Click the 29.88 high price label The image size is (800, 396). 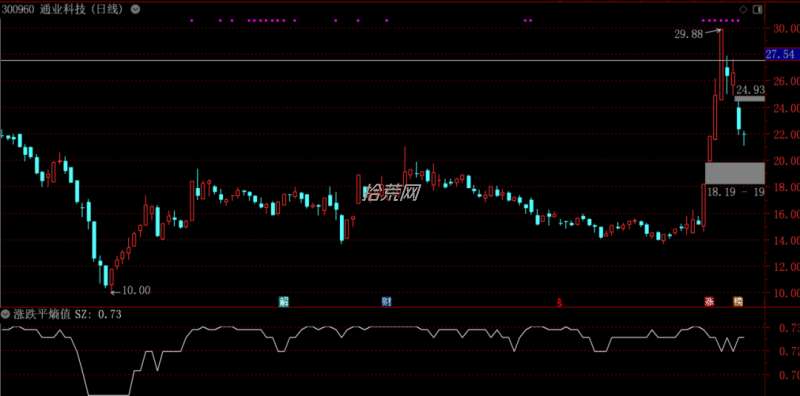click(688, 34)
